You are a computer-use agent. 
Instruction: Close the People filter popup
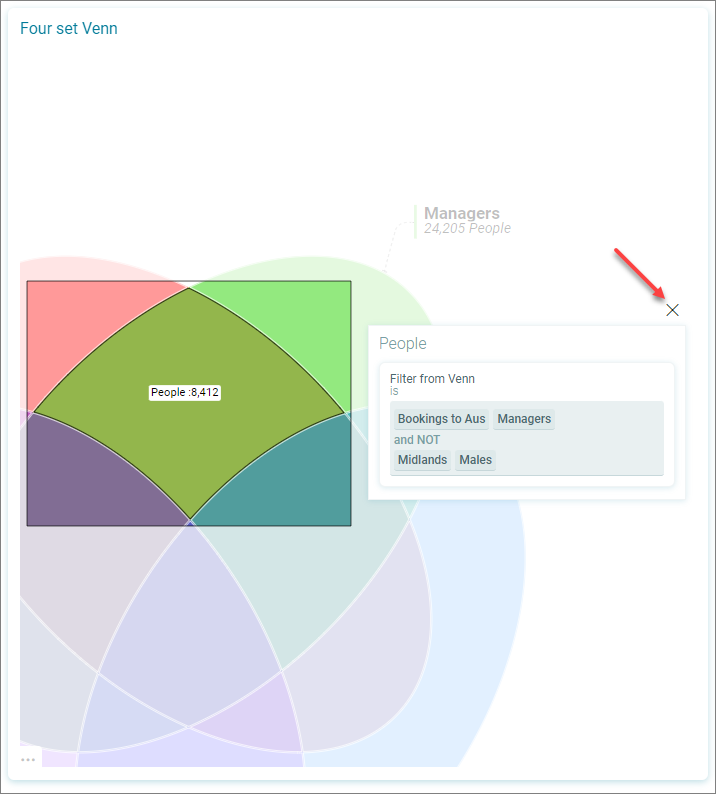click(x=672, y=310)
